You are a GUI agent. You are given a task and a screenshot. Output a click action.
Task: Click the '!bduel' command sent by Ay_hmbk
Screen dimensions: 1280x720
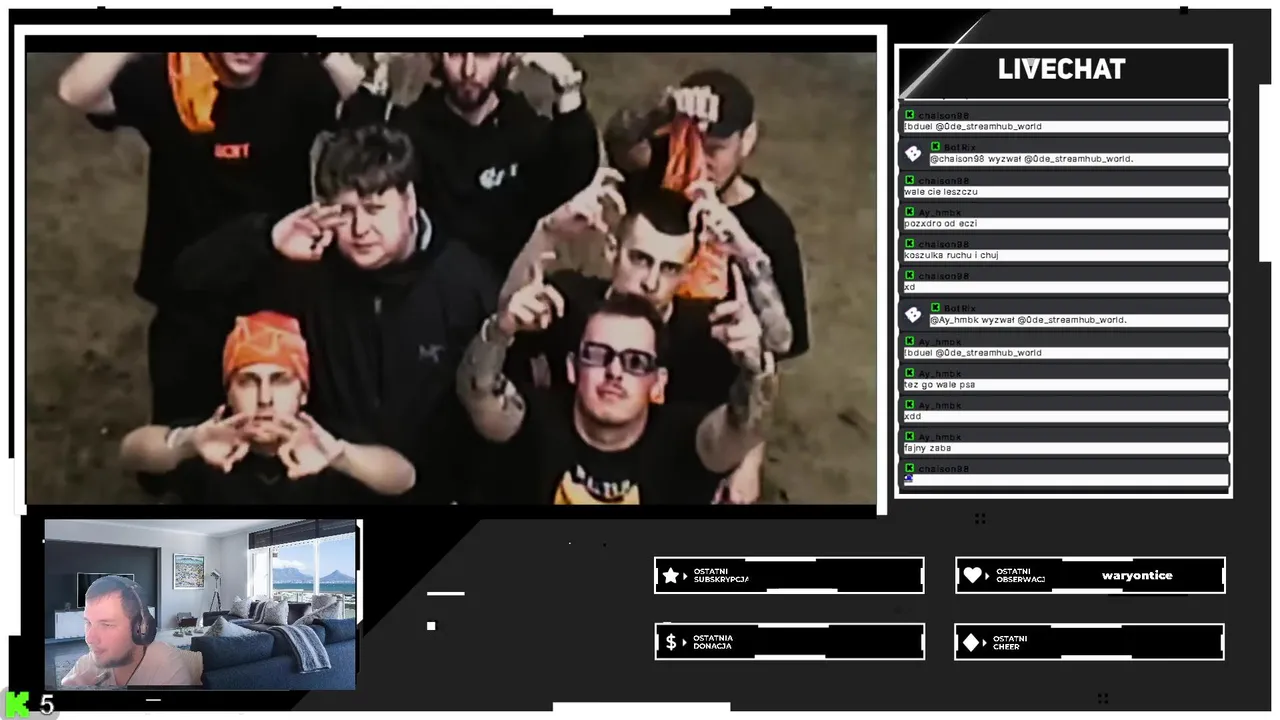pos(973,353)
